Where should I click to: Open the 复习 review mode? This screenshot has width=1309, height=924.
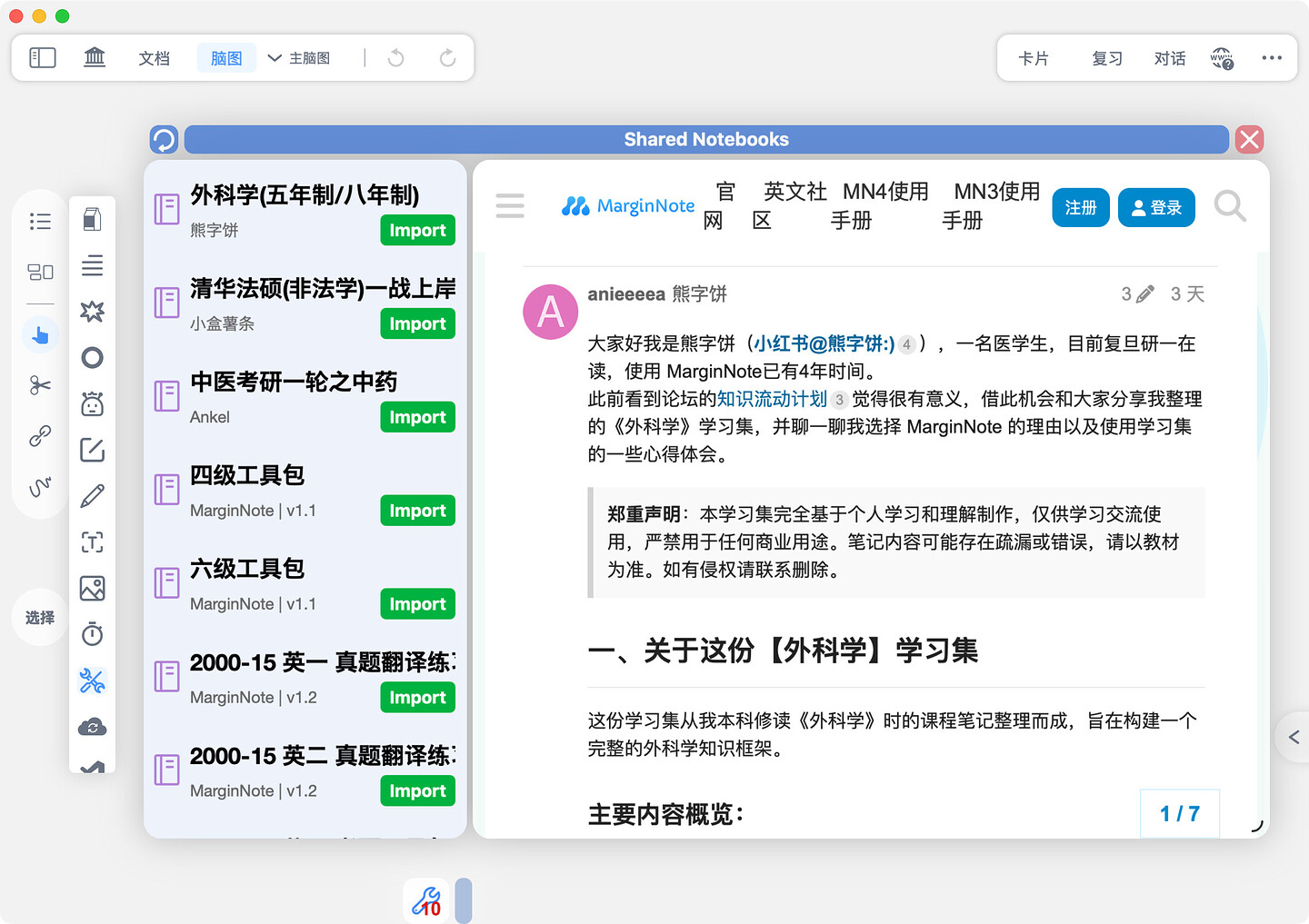click(x=1107, y=58)
